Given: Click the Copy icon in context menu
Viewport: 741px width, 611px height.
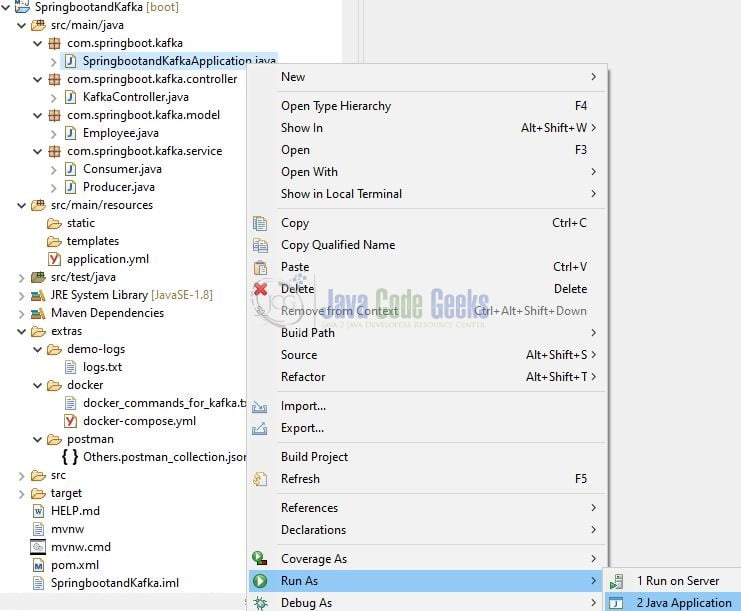Looking at the screenshot, I should click(260, 223).
